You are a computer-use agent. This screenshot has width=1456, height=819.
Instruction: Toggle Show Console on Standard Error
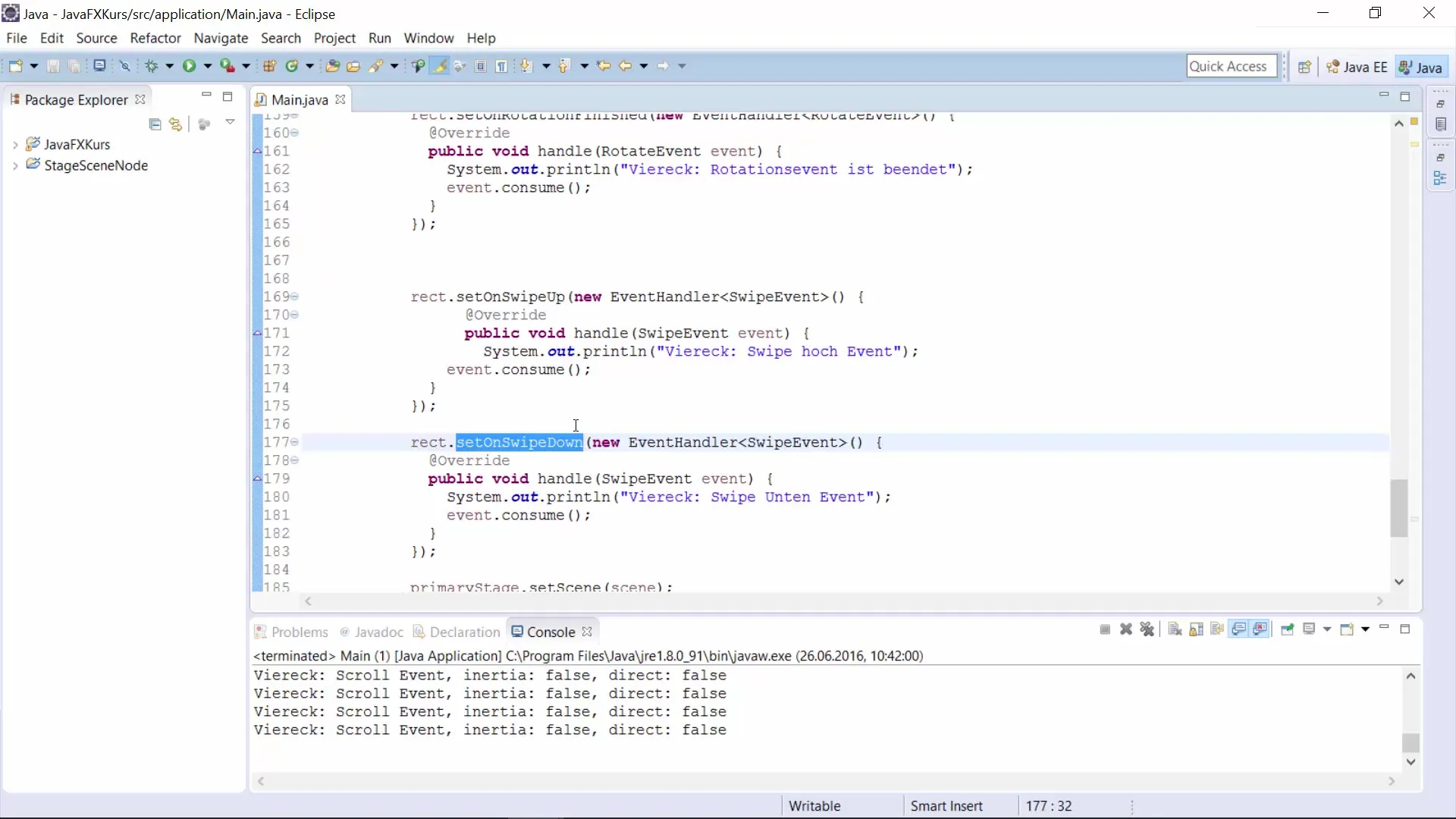click(1260, 629)
